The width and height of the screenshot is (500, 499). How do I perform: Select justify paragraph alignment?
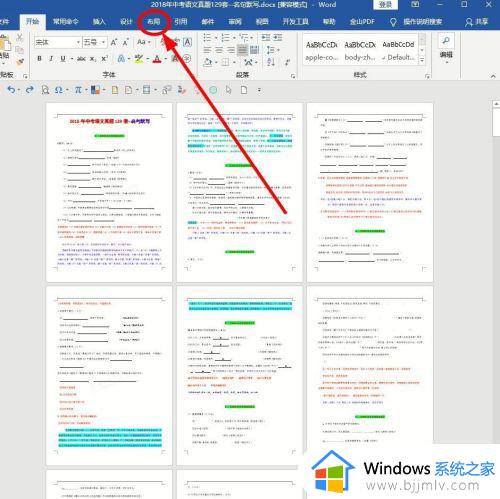tap(242, 50)
